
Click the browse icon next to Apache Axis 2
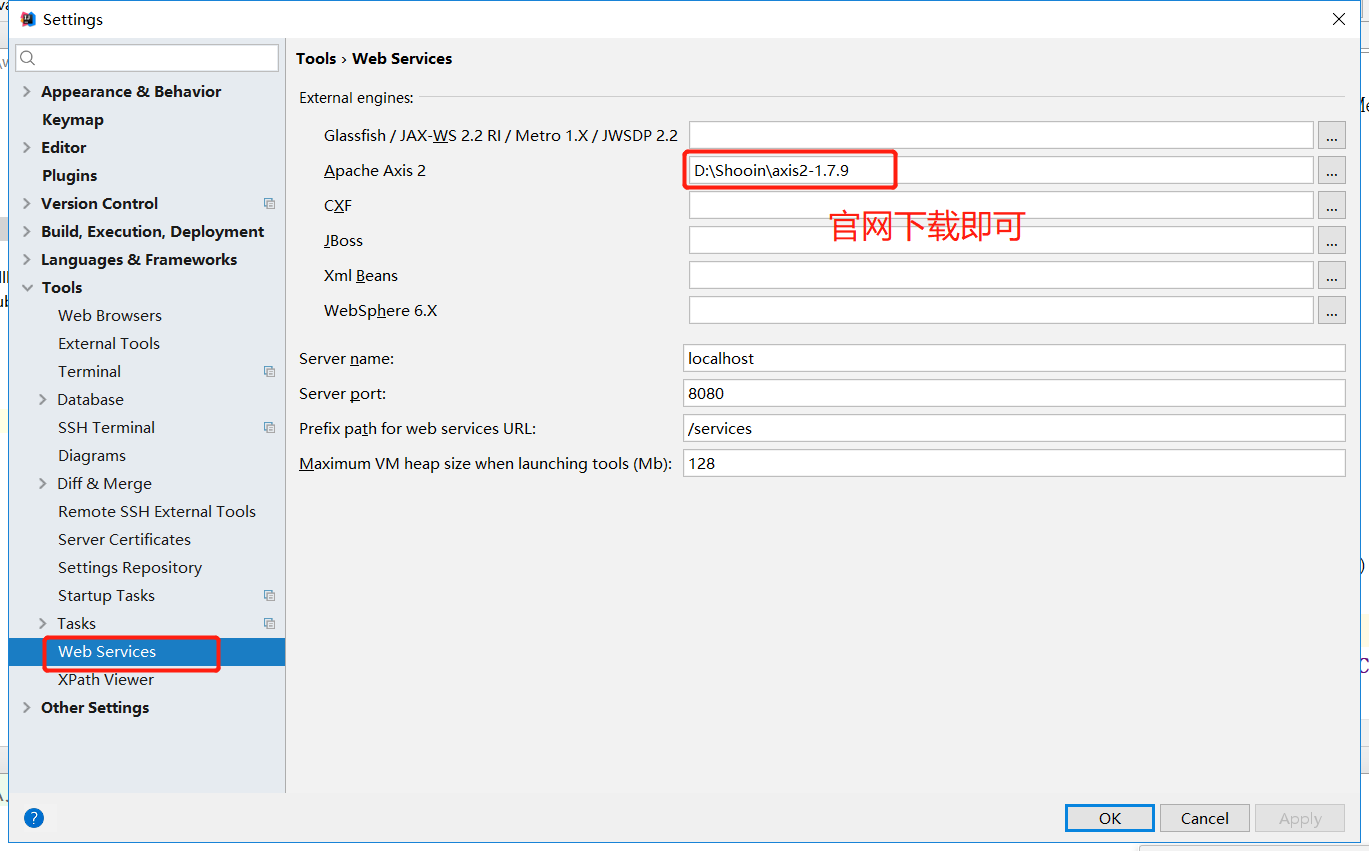pyautogui.click(x=1332, y=170)
